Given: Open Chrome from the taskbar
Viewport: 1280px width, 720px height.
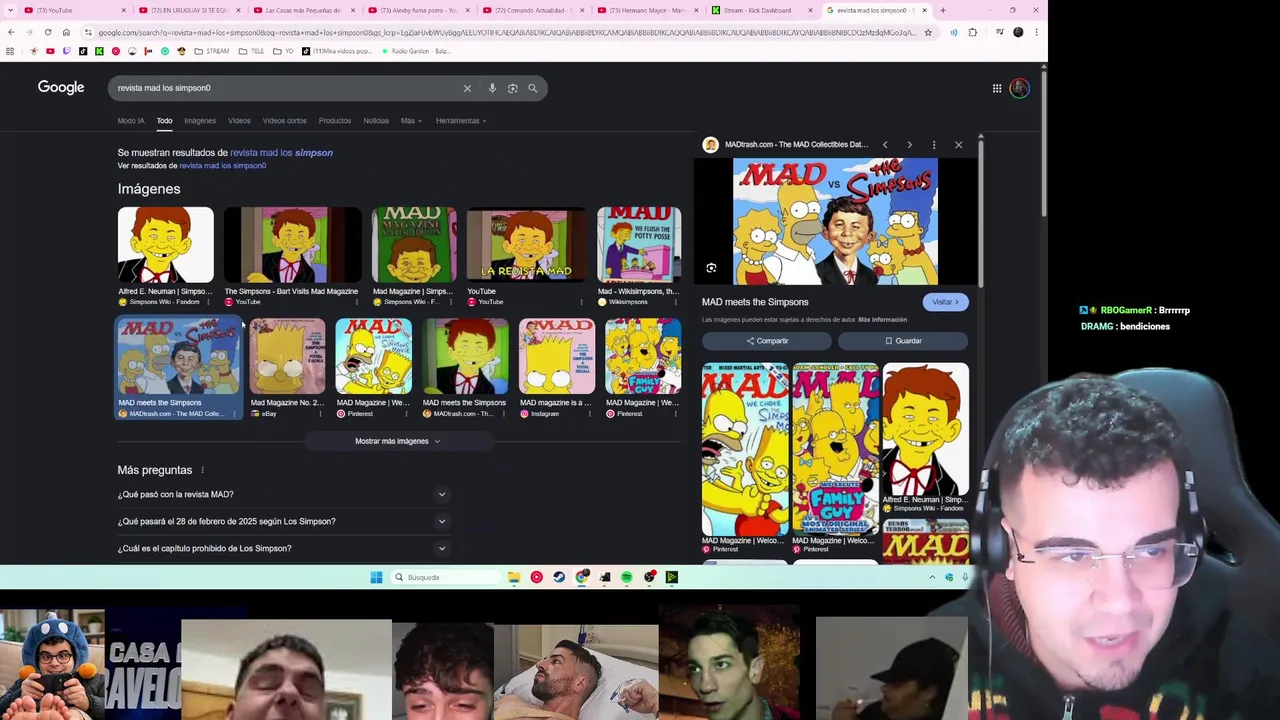Looking at the screenshot, I should [582, 577].
